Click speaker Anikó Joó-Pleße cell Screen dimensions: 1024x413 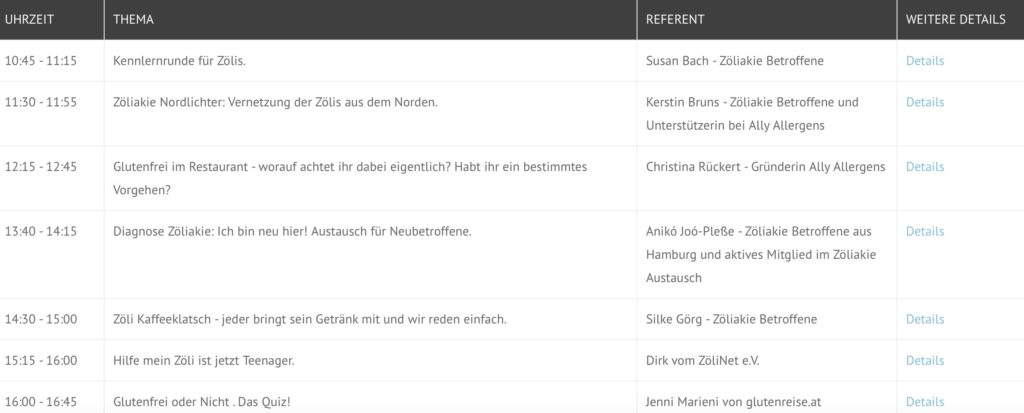(767, 254)
